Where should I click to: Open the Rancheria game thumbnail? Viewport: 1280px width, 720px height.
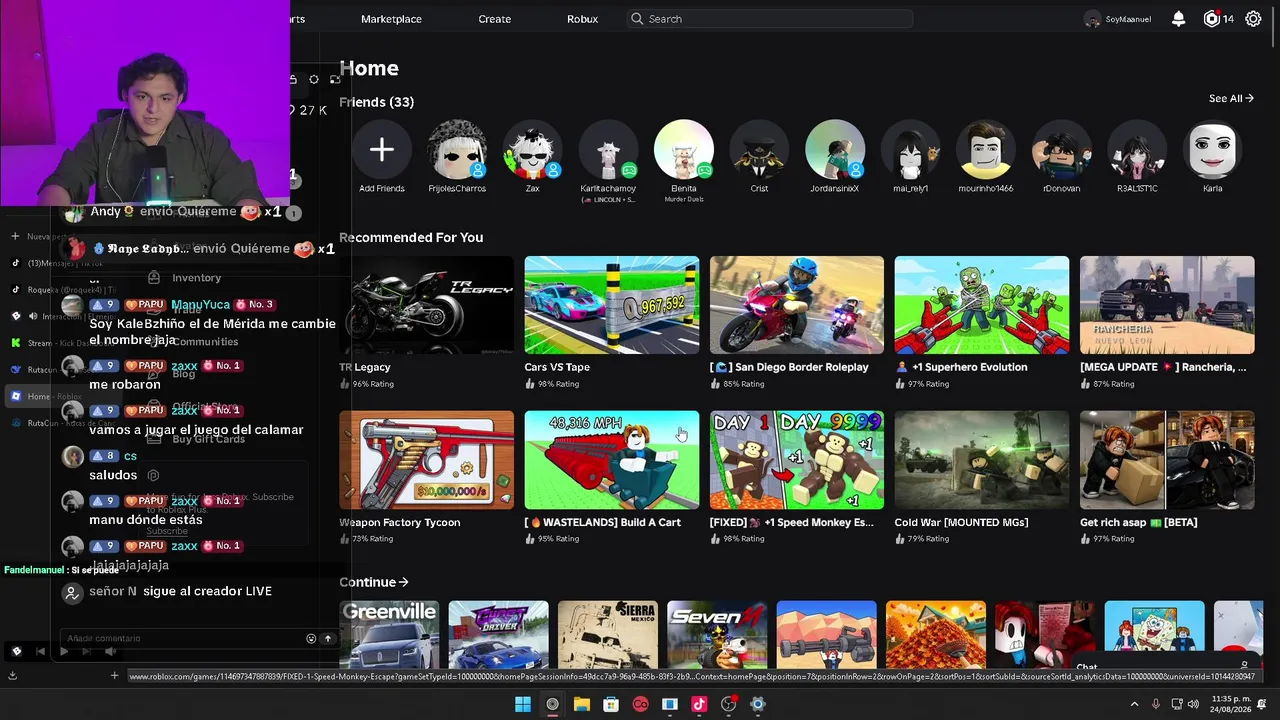pyautogui.click(x=1167, y=305)
